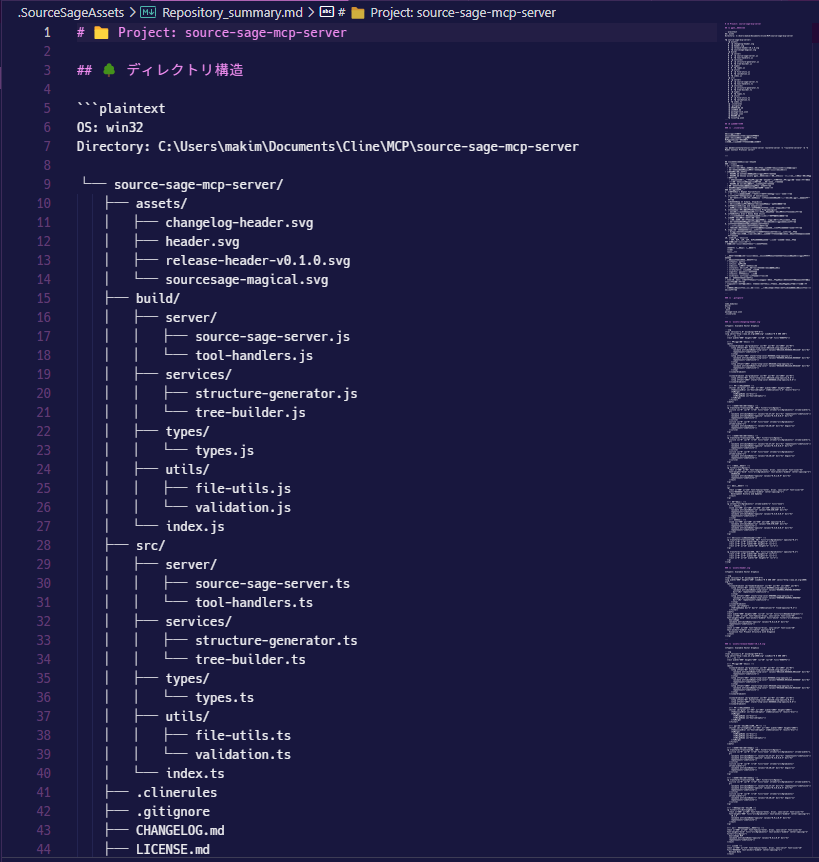Click line number 28 in the gutter
The height and width of the screenshot is (862, 819).
(42, 546)
